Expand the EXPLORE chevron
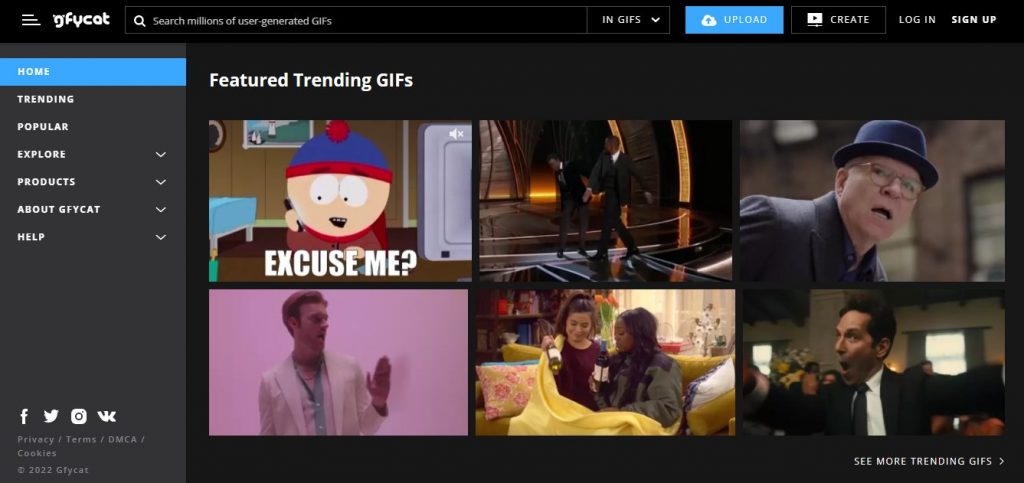This screenshot has height=483, width=1024. tap(161, 155)
